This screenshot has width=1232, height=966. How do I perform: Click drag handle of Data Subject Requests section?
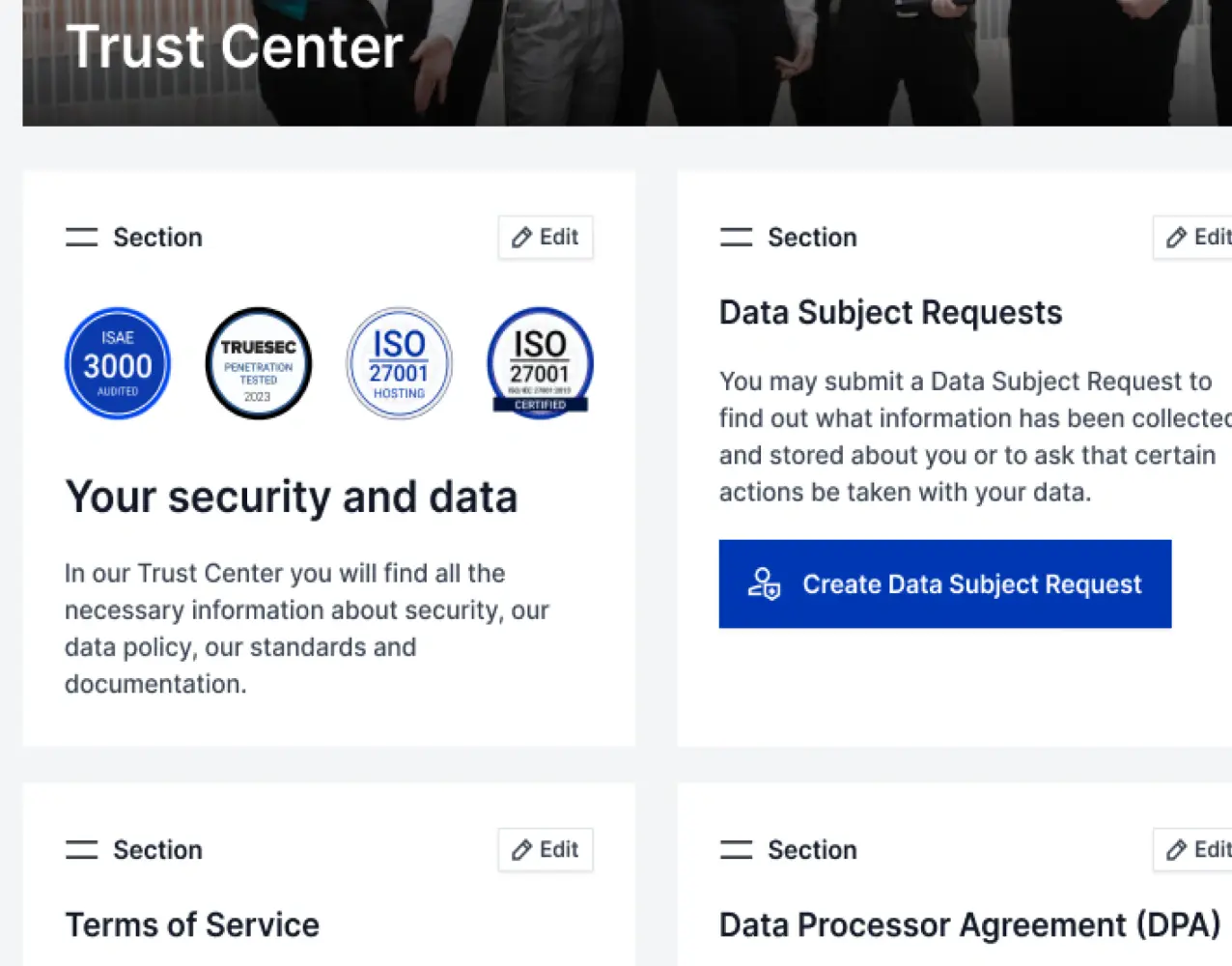tap(736, 238)
